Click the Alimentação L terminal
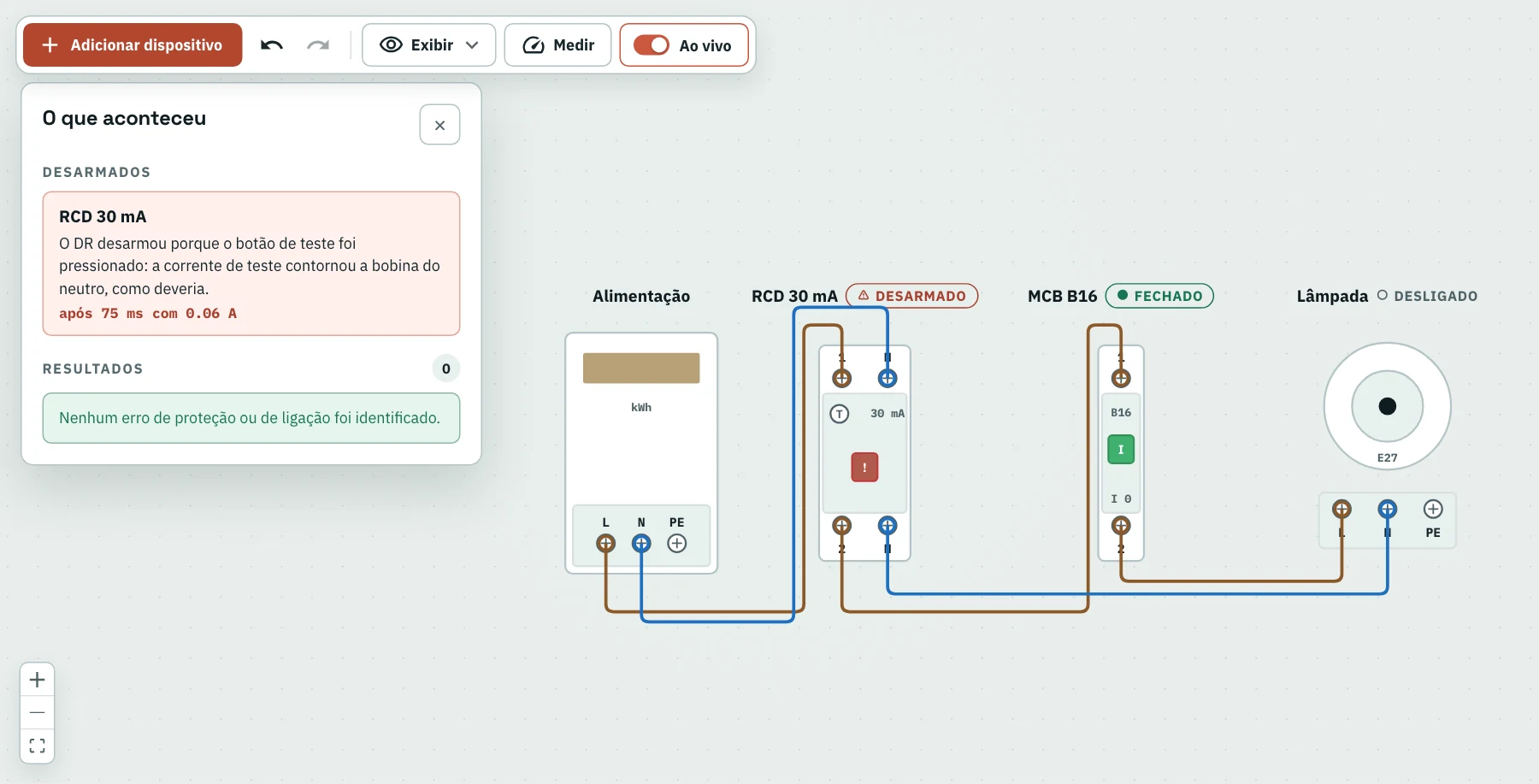Viewport: 1539px width, 784px height. point(605,543)
